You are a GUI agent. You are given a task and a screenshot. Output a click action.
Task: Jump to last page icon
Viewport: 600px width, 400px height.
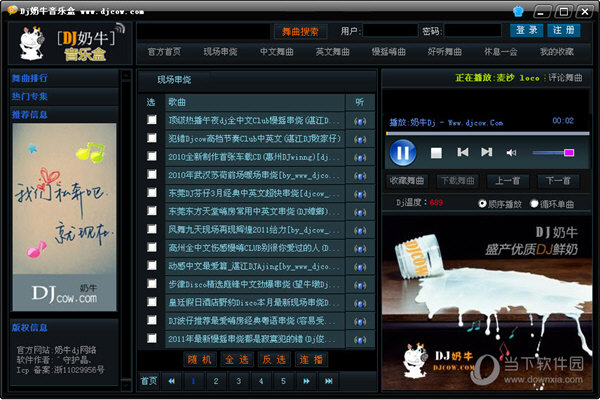tap(329, 381)
